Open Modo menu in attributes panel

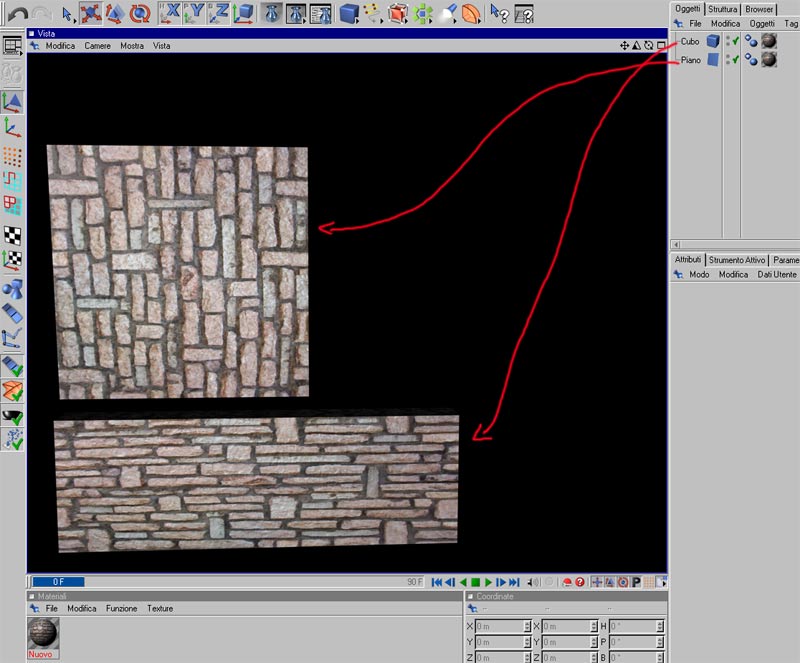coord(699,275)
